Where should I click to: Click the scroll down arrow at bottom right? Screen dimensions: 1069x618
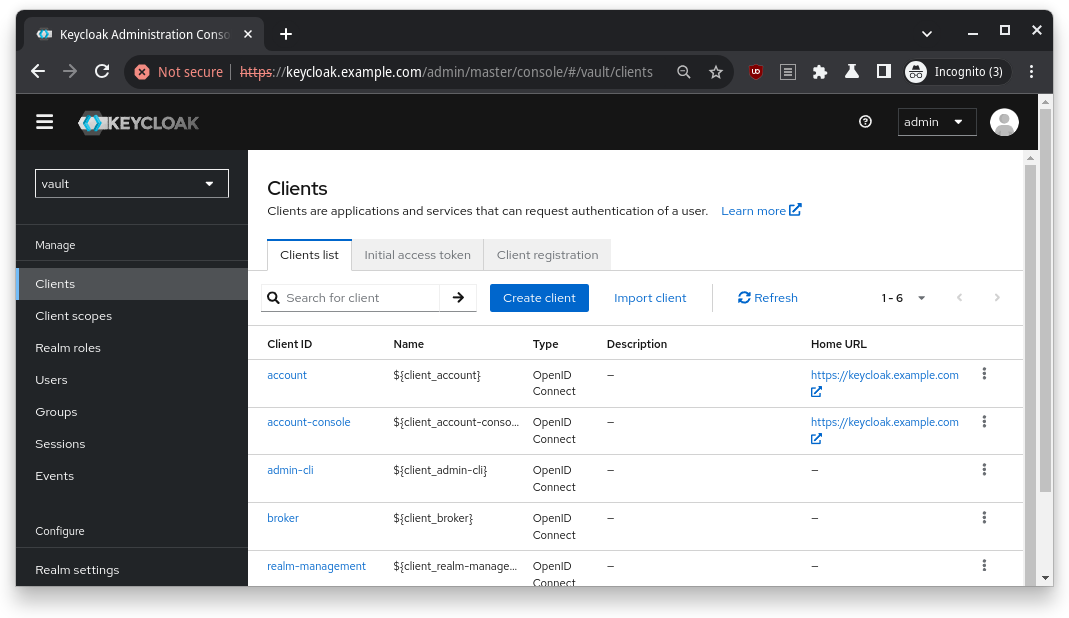(1045, 578)
